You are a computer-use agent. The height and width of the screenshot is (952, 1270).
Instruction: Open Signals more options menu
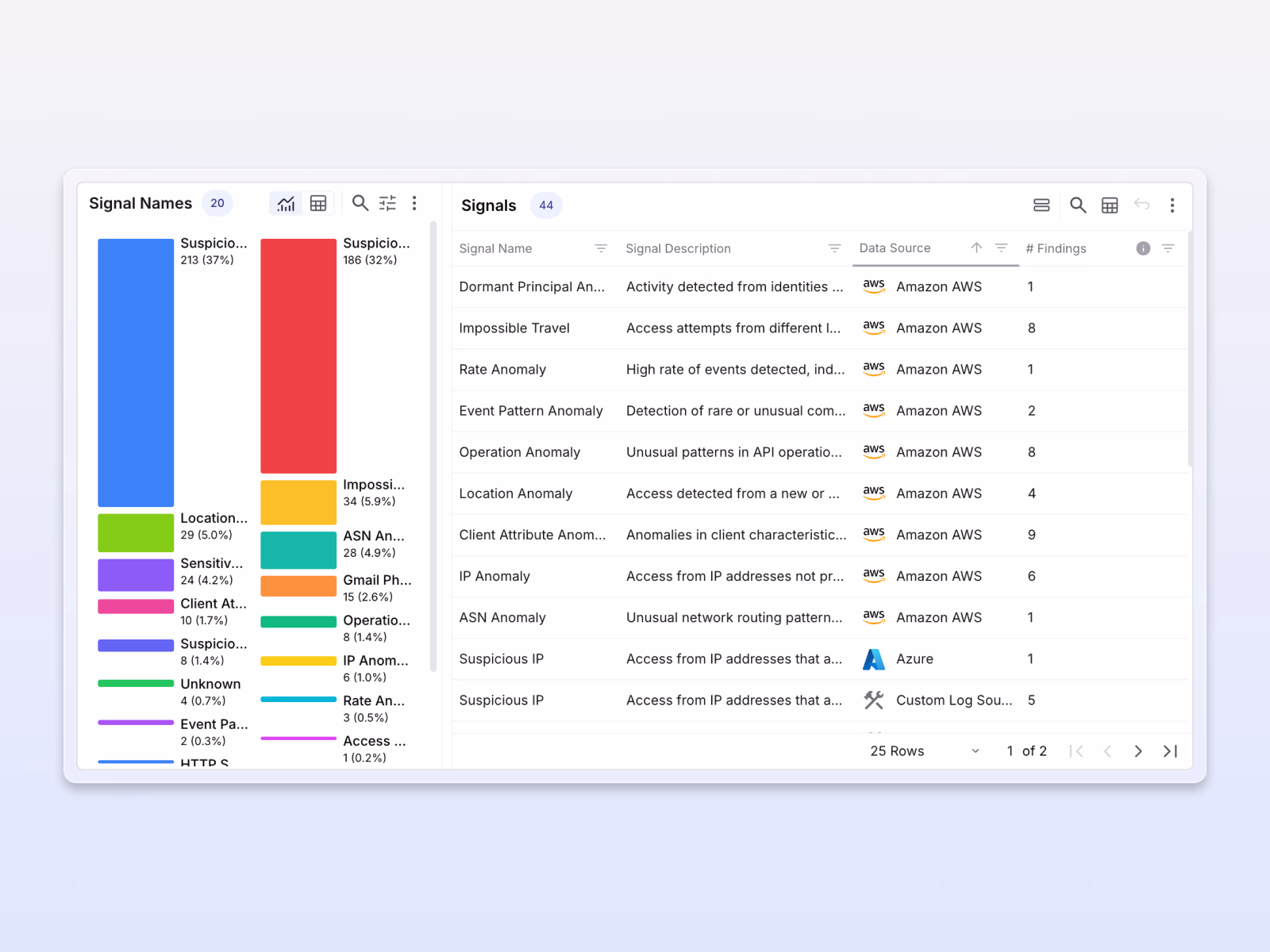(x=1172, y=205)
